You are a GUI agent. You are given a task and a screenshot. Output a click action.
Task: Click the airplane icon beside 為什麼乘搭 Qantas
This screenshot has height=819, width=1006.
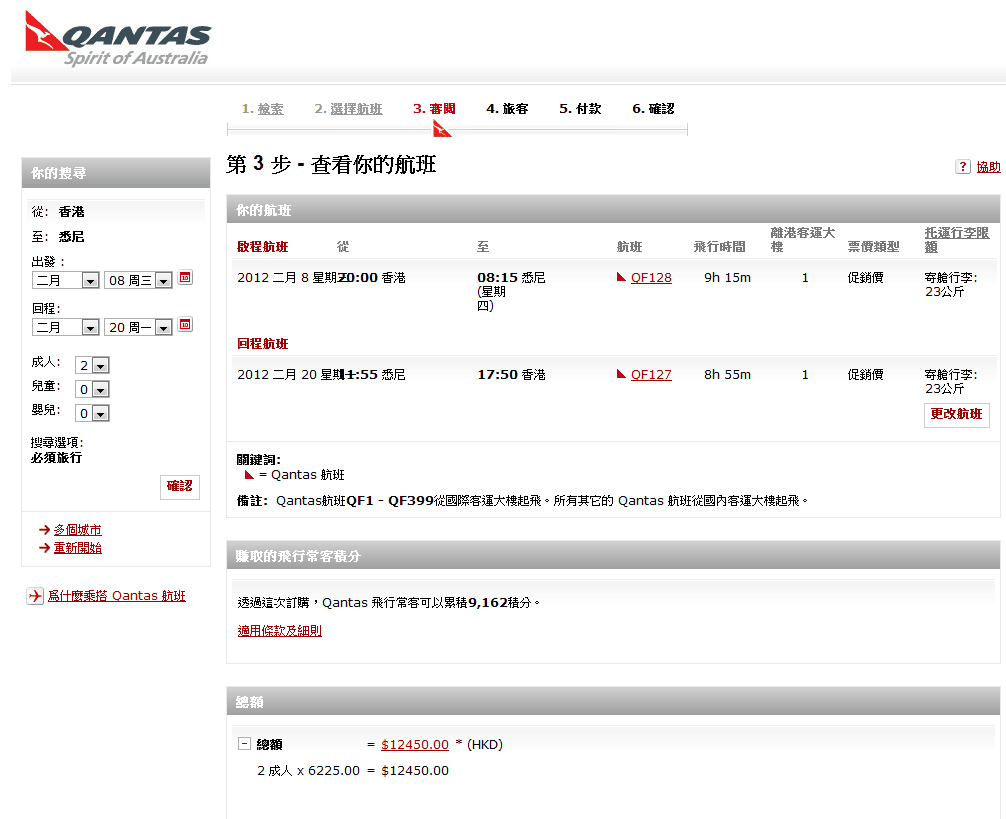point(35,596)
